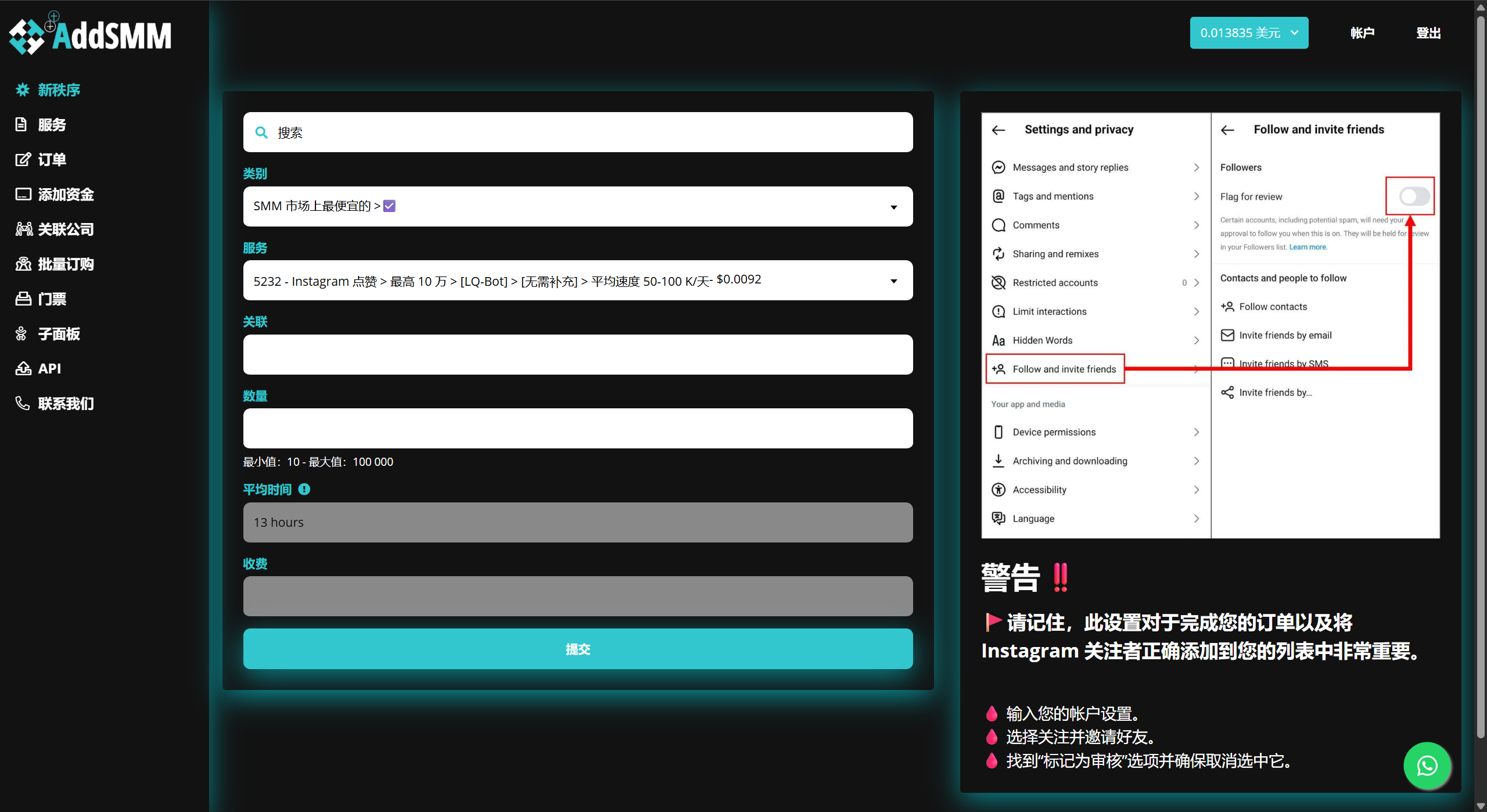
Task: Open the 新秩序 menu item
Action: (59, 89)
